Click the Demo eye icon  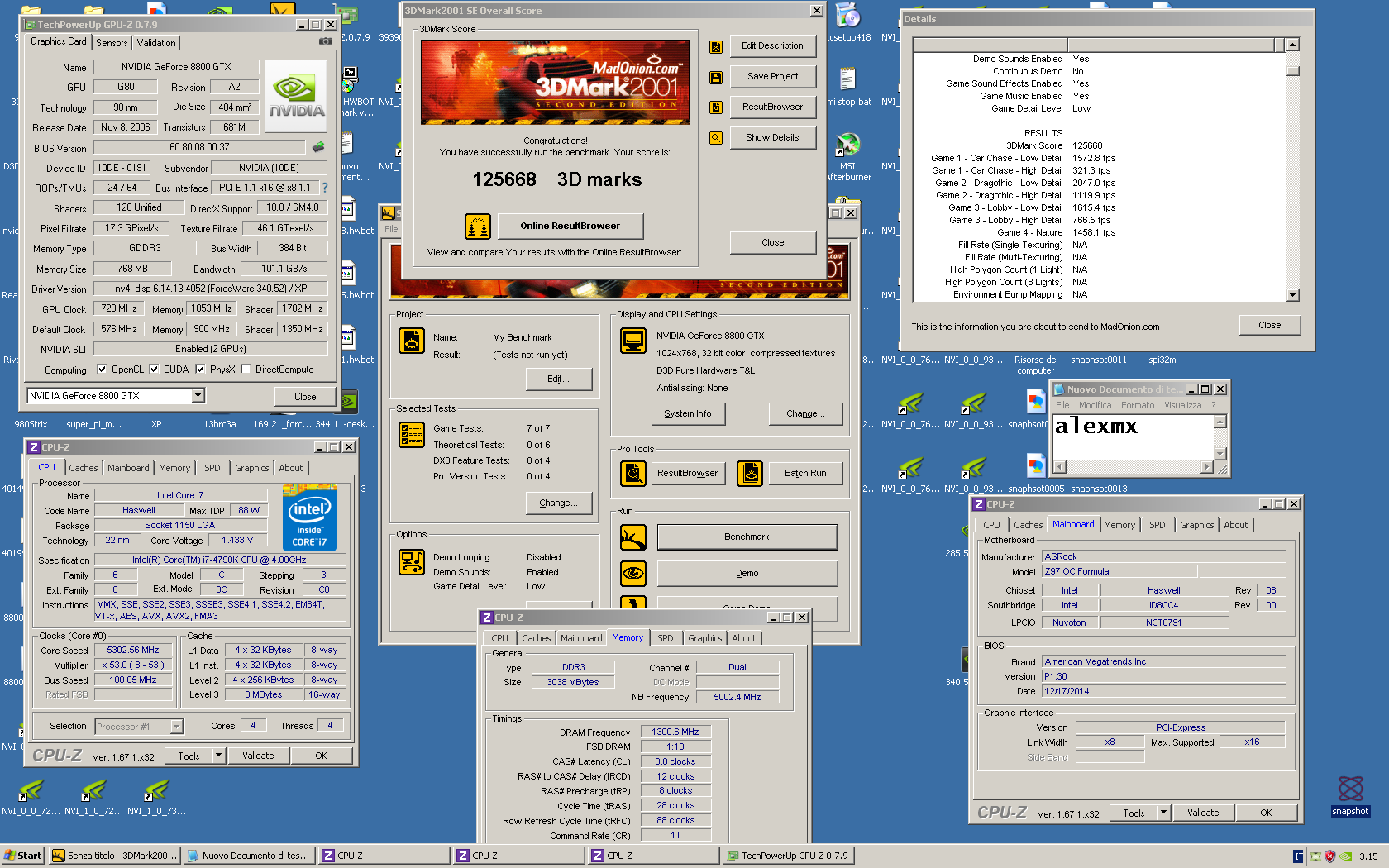tap(633, 573)
